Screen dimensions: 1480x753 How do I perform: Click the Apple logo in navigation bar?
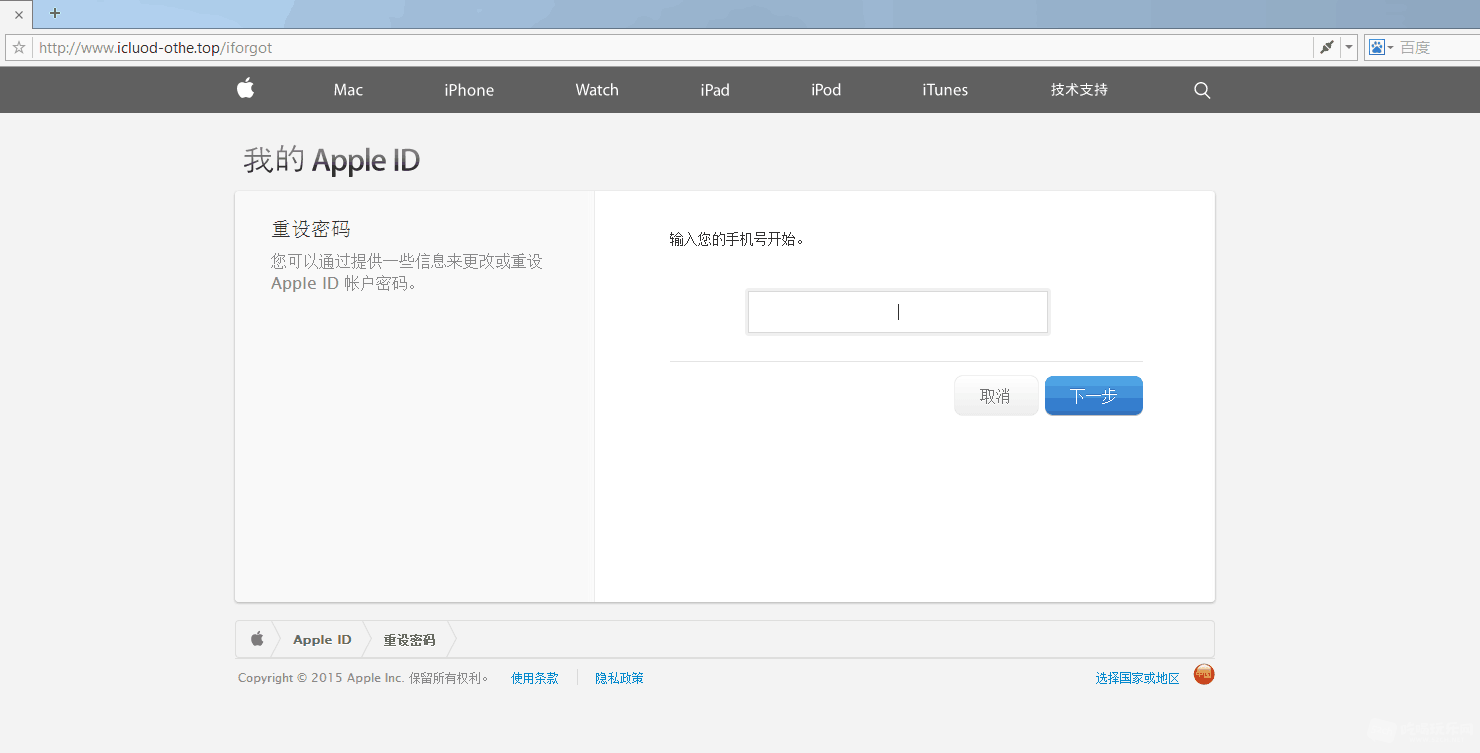coord(246,89)
